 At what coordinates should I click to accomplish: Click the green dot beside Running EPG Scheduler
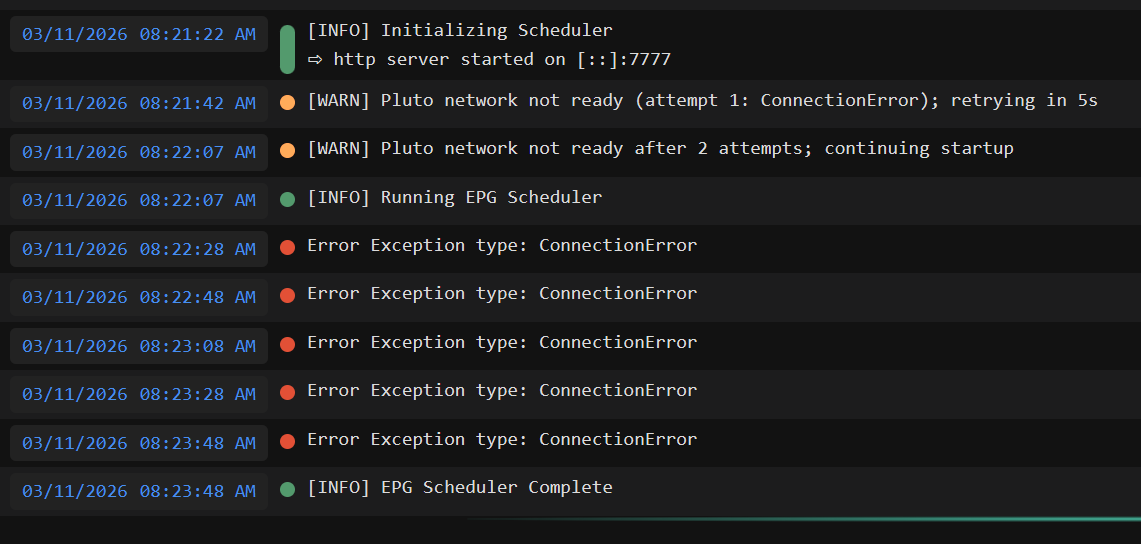click(288, 199)
